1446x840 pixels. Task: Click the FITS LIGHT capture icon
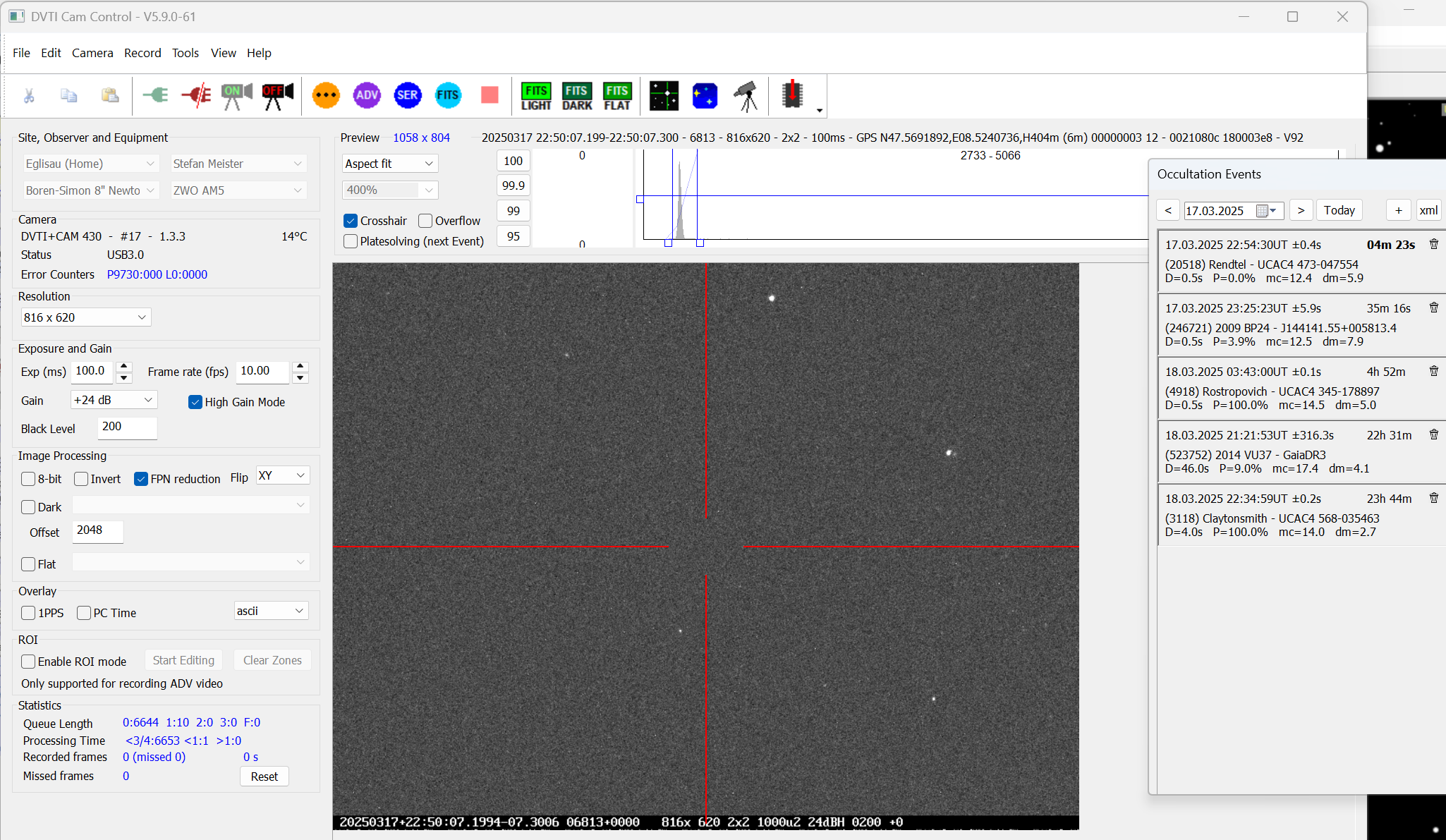(x=536, y=96)
